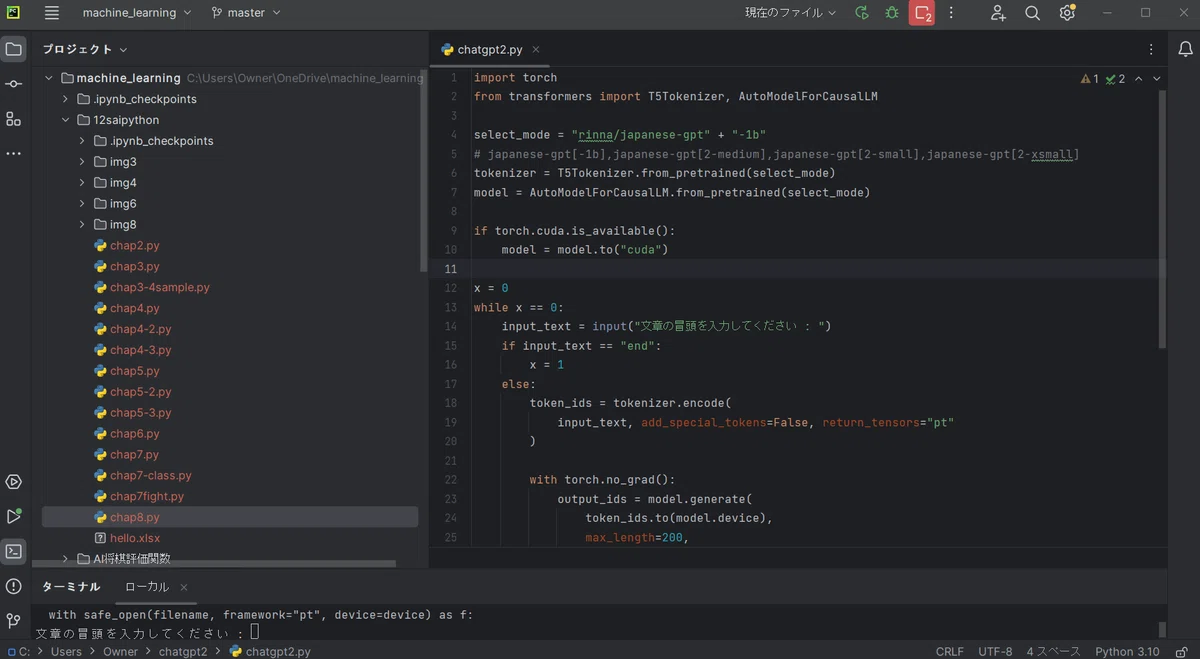Image resolution: width=1200 pixels, height=659 pixels.
Task: Click the Users breadcrumb in status bar
Action: click(66, 651)
